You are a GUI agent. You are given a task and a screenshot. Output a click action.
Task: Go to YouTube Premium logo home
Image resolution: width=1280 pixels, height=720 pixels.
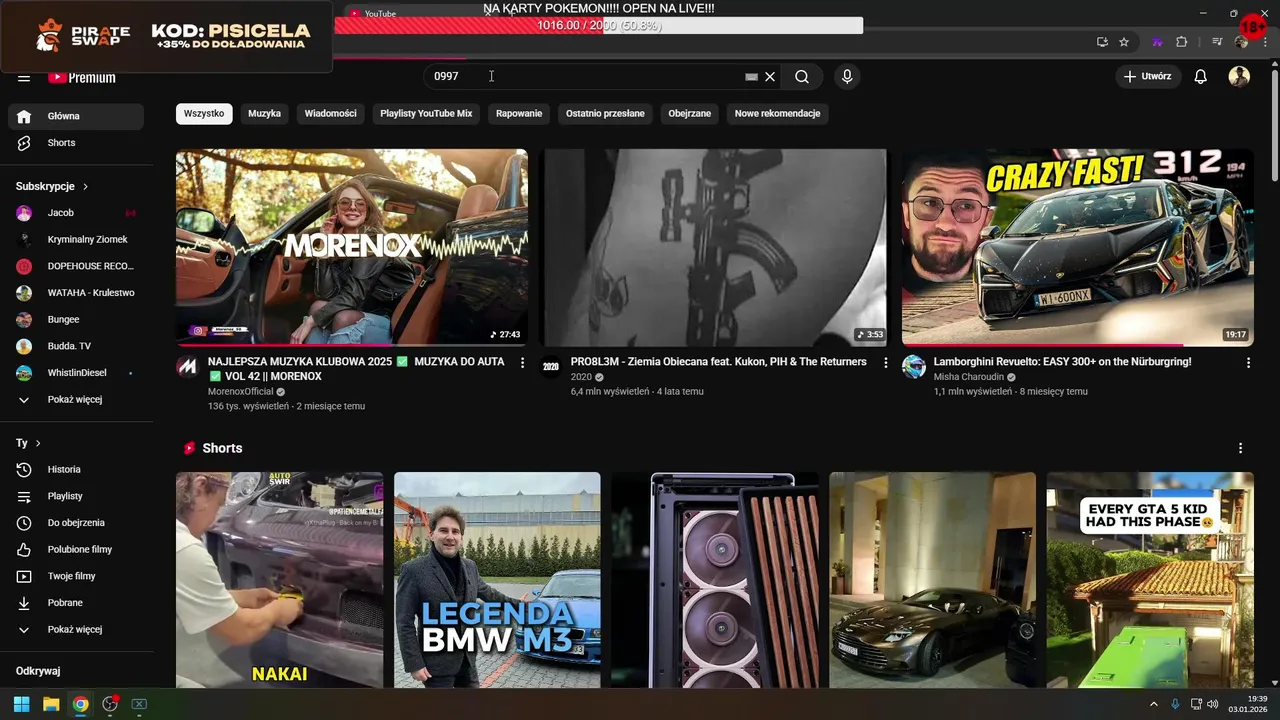[82, 77]
